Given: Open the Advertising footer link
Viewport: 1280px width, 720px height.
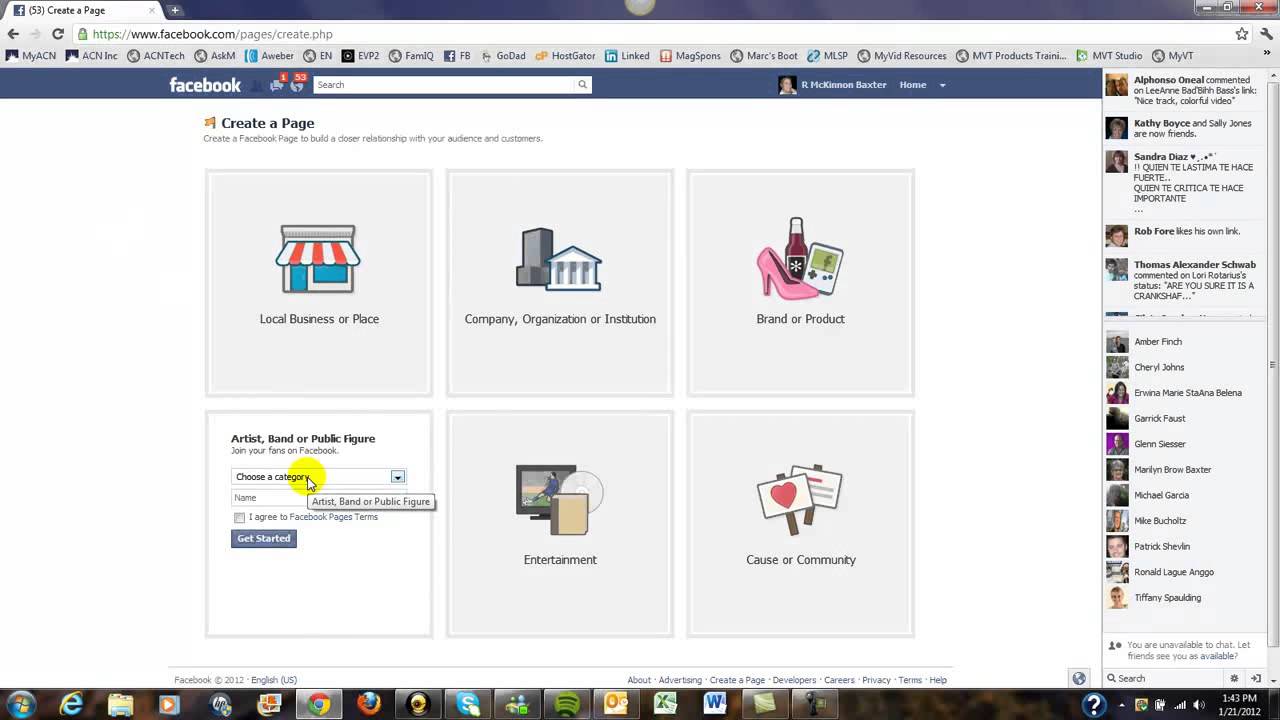Looking at the screenshot, I should pos(680,680).
